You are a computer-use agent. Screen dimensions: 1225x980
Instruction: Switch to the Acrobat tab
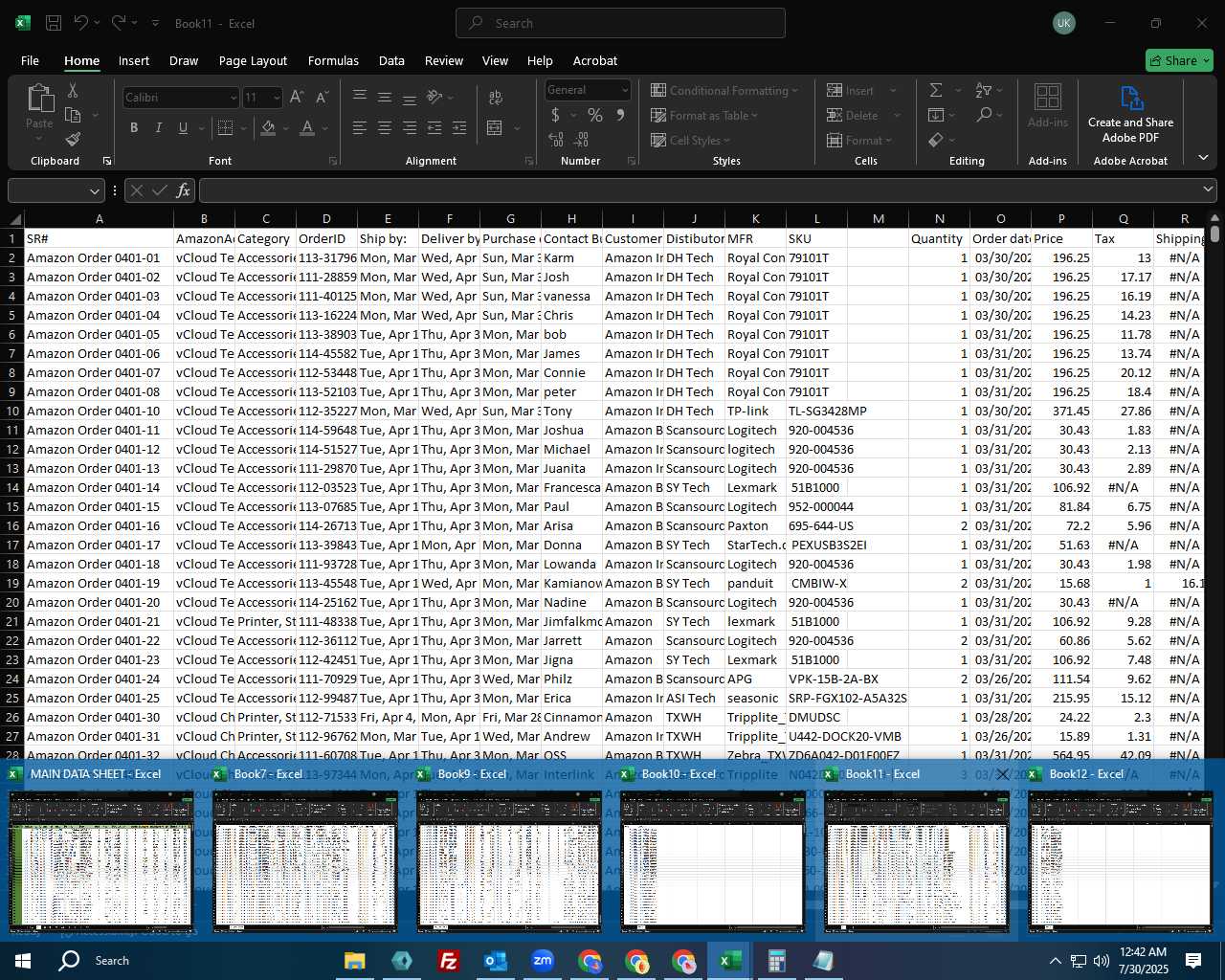[x=595, y=60]
